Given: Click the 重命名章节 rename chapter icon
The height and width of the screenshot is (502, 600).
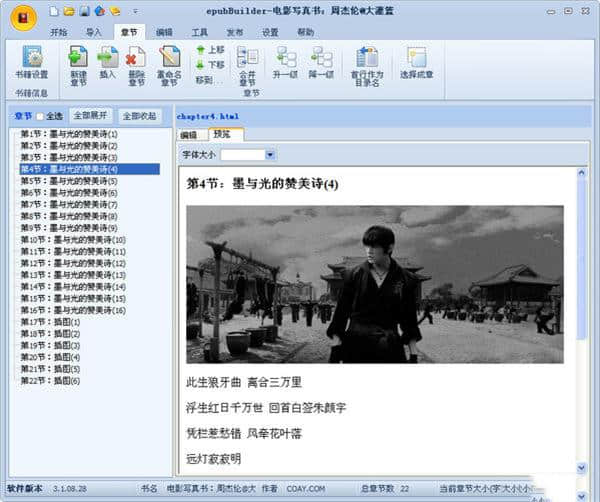Looking at the screenshot, I should [x=169, y=57].
